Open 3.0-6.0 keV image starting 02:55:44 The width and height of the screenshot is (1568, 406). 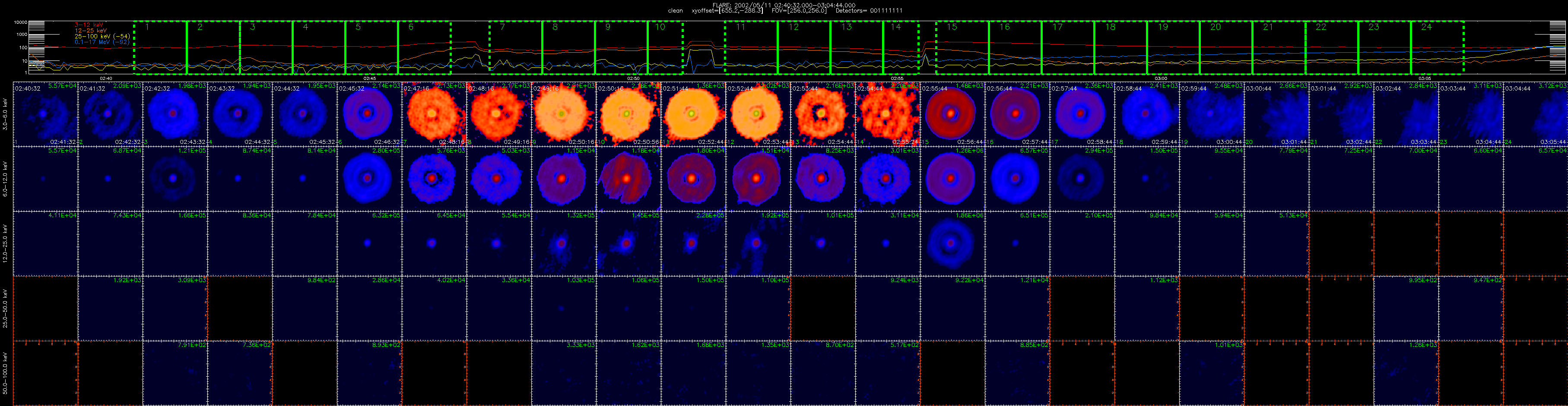(x=952, y=114)
